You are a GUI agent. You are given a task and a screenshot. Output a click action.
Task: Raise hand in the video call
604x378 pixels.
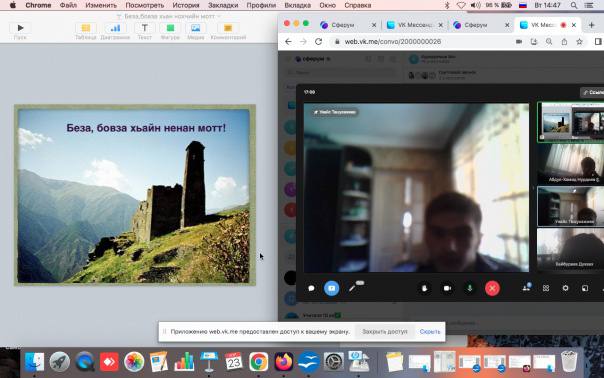[x=424, y=288]
